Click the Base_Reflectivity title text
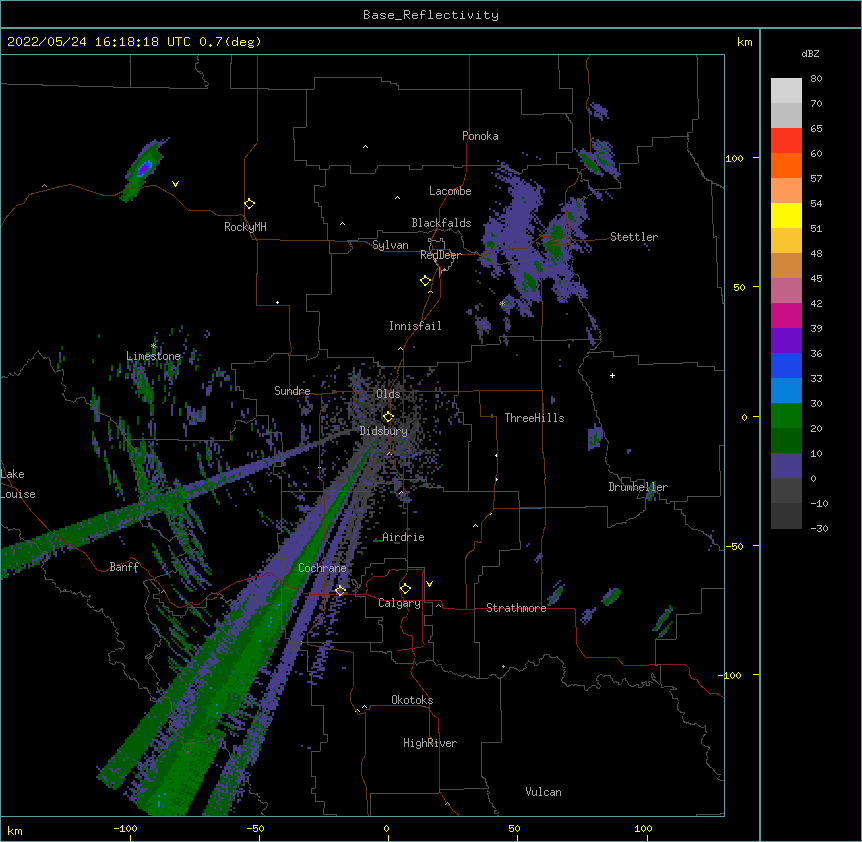 point(431,15)
